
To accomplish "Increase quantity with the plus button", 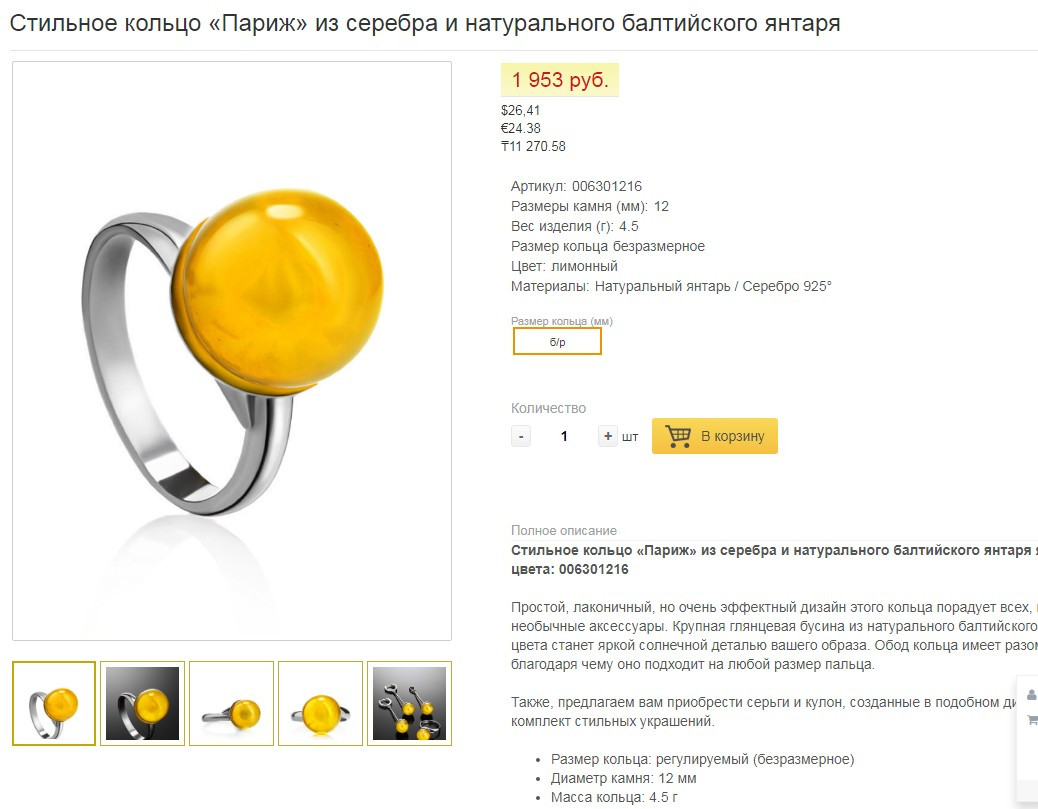I will coord(608,436).
